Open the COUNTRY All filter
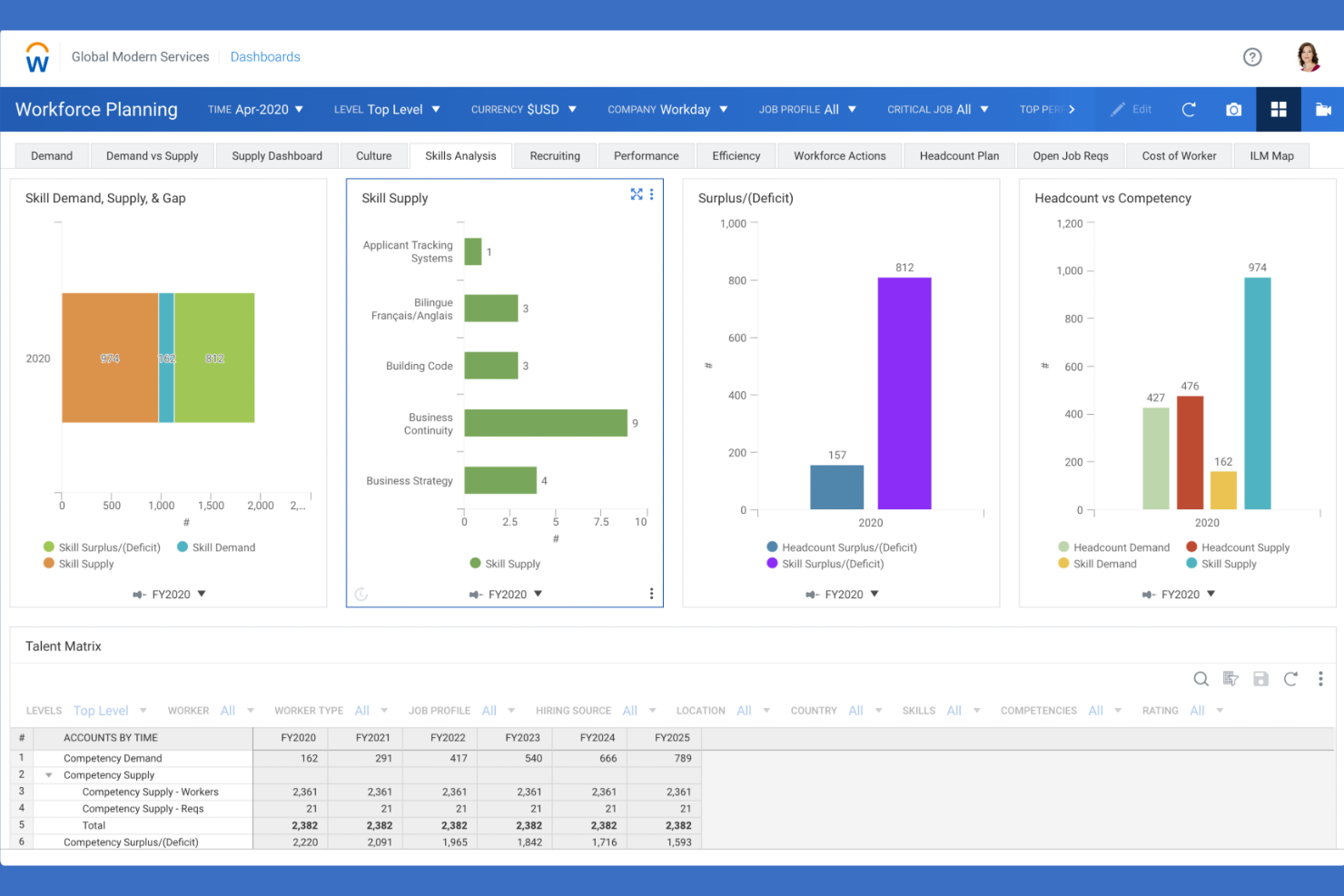 [836, 711]
